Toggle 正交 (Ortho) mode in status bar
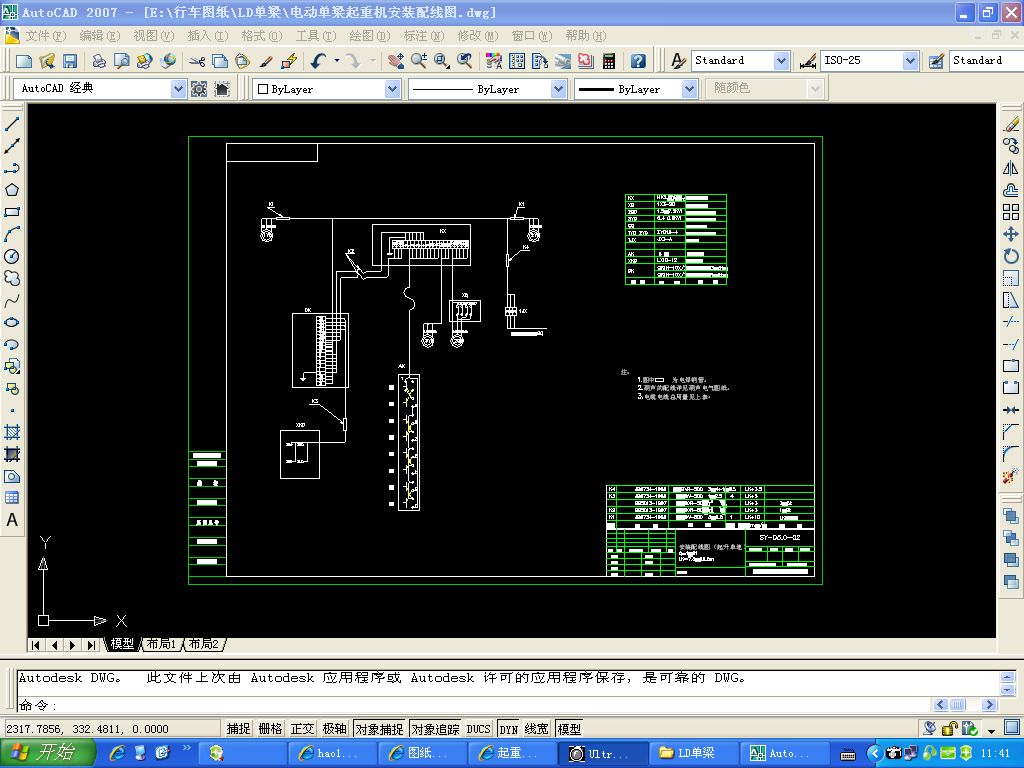This screenshot has width=1024, height=768. (303, 729)
